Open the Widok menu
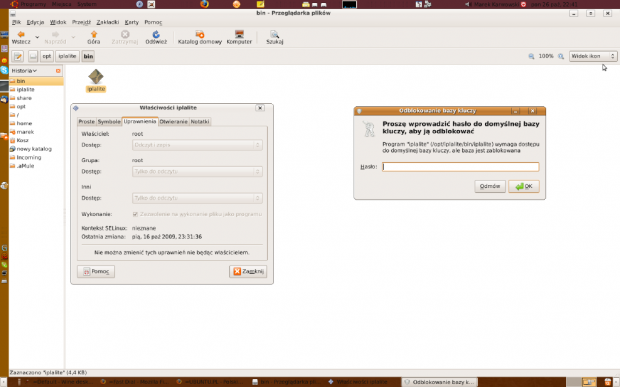This screenshot has height=387, width=620. (x=58, y=22)
